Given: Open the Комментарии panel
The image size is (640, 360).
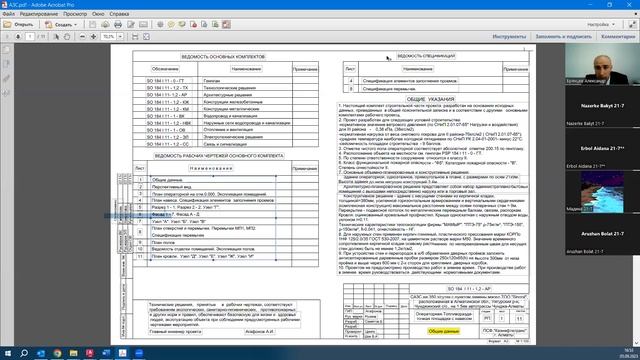Looking at the screenshot, I should tap(618, 37).
